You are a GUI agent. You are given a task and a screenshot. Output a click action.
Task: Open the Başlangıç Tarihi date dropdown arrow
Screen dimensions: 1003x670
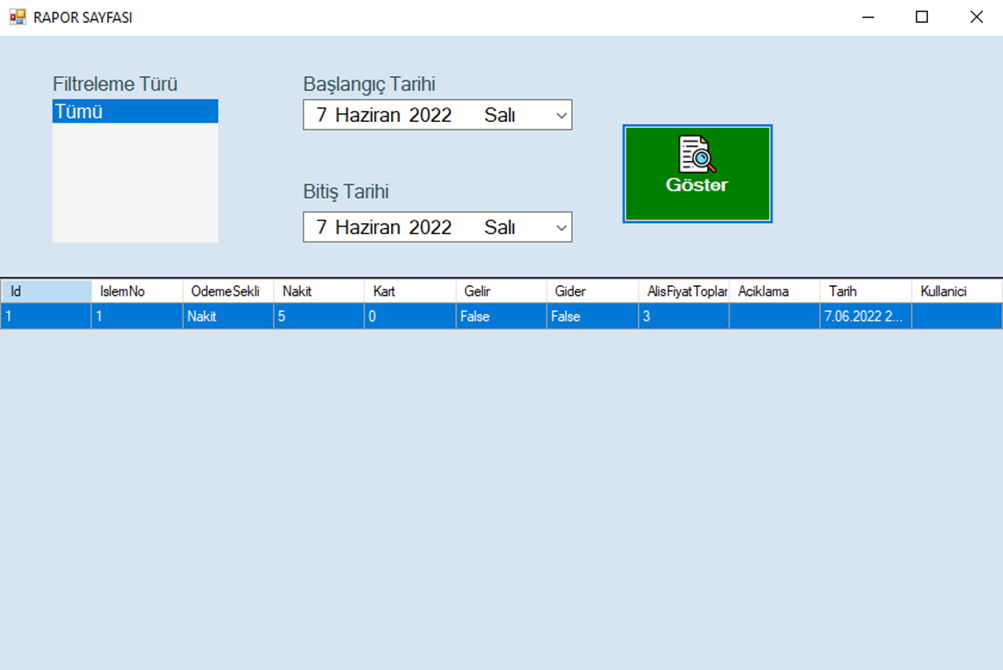561,115
